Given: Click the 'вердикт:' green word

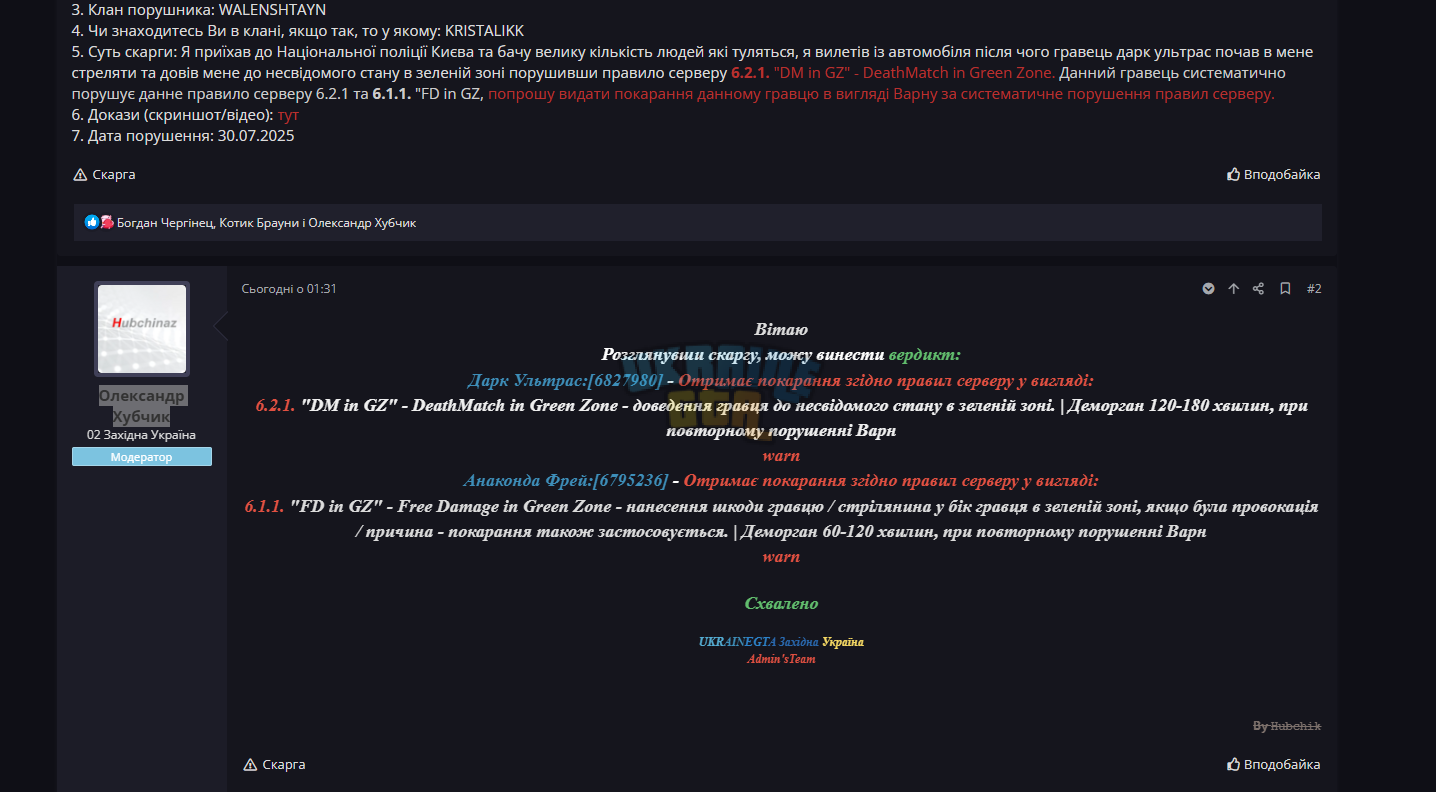Looking at the screenshot, I should click(924, 354).
